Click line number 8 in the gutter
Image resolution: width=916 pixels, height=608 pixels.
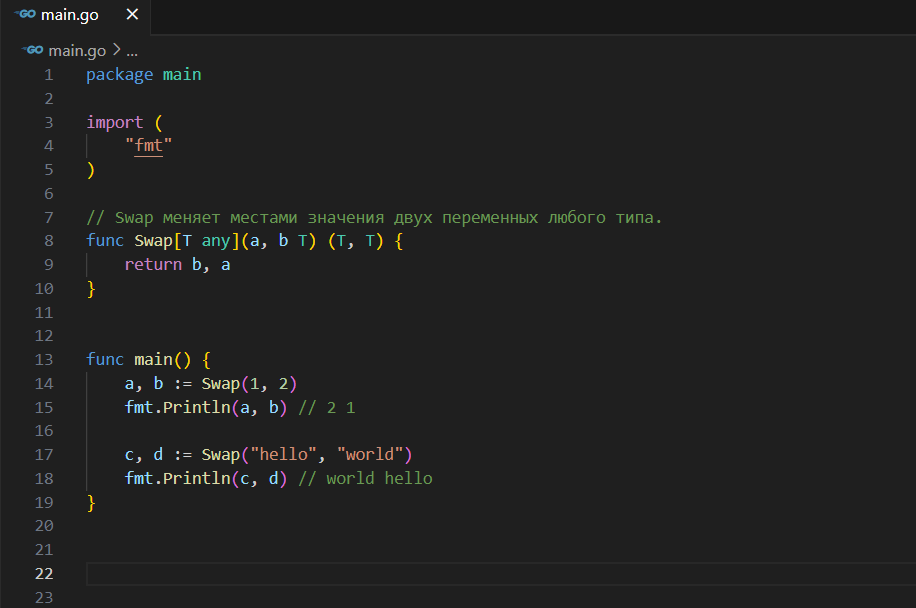[48, 241]
